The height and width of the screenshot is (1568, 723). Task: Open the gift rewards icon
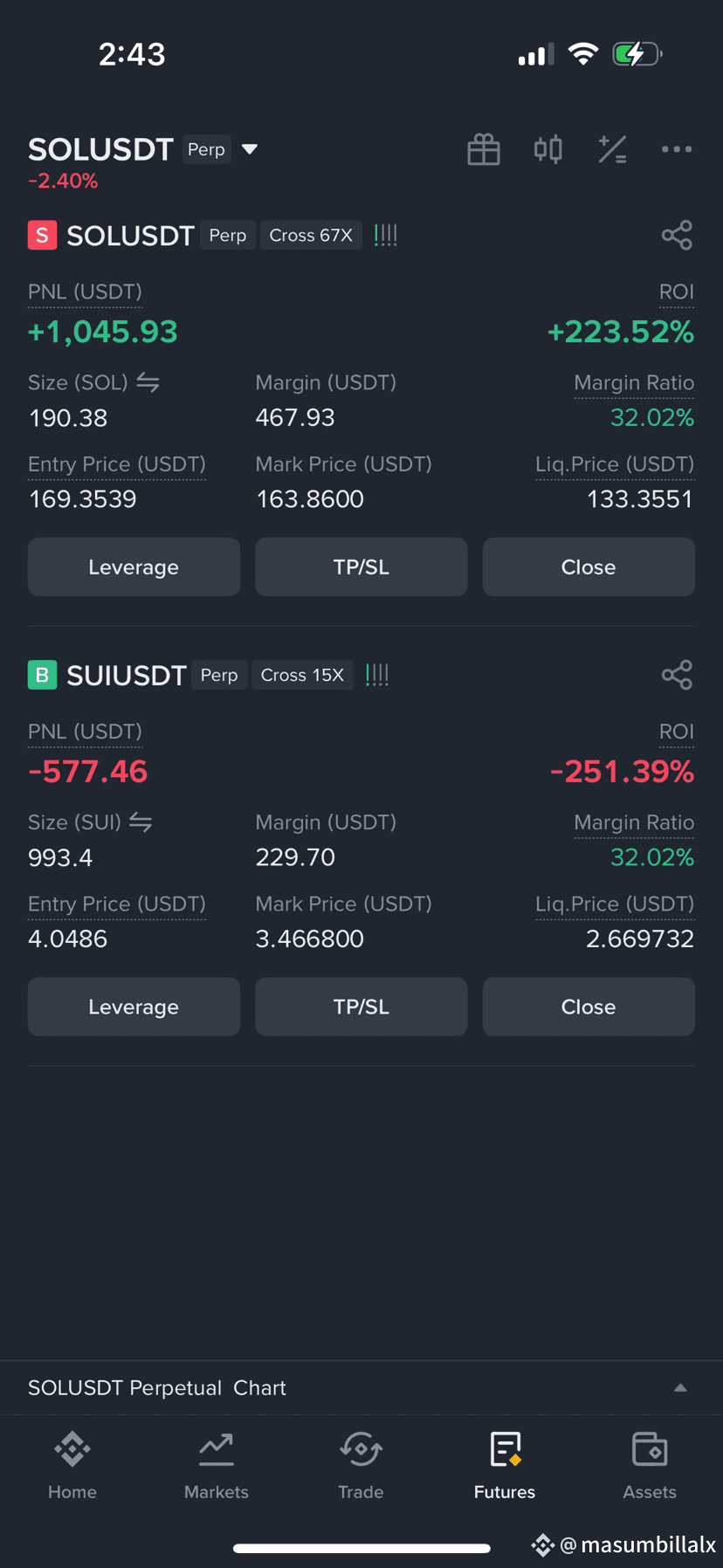(x=483, y=149)
